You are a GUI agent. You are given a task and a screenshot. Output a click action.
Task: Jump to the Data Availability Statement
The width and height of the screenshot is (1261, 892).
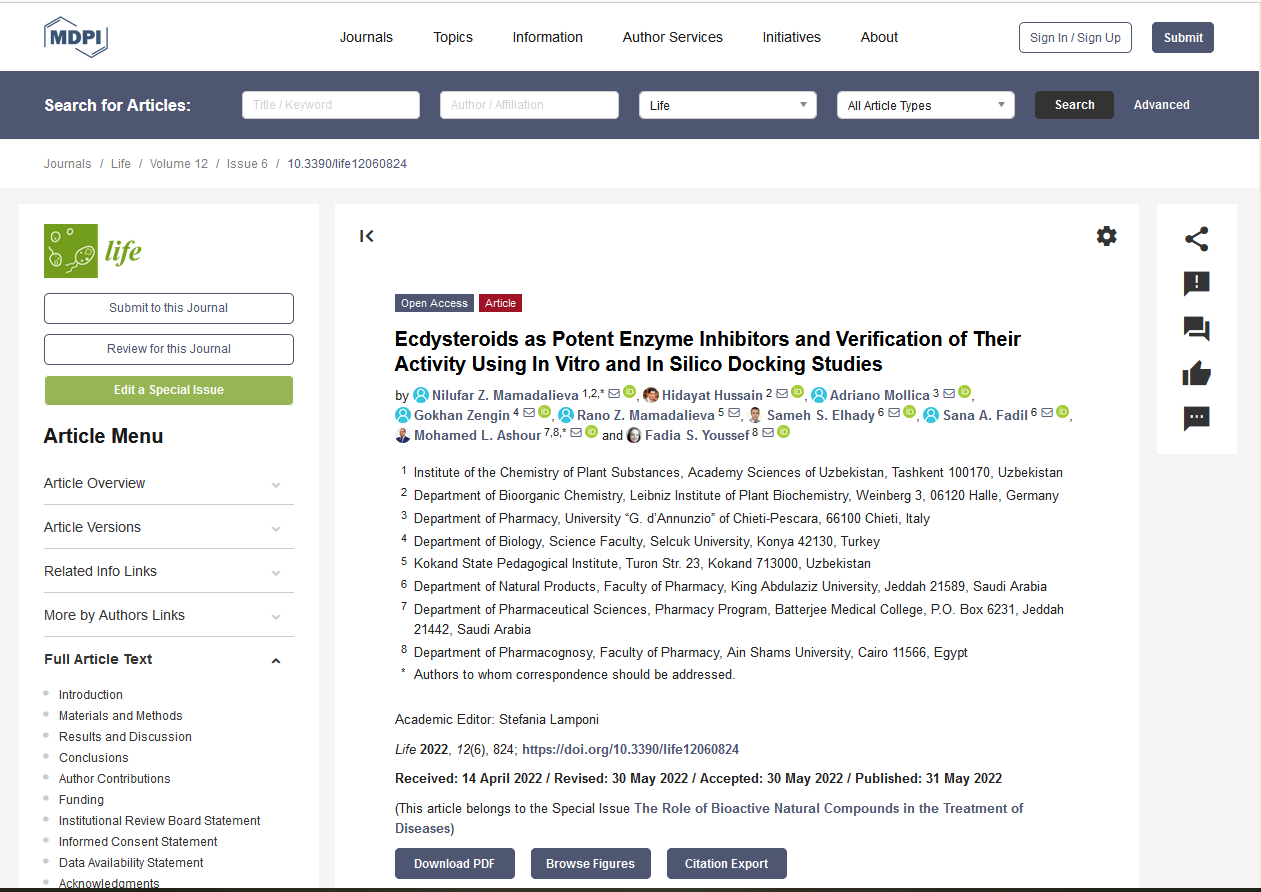pyautogui.click(x=131, y=863)
